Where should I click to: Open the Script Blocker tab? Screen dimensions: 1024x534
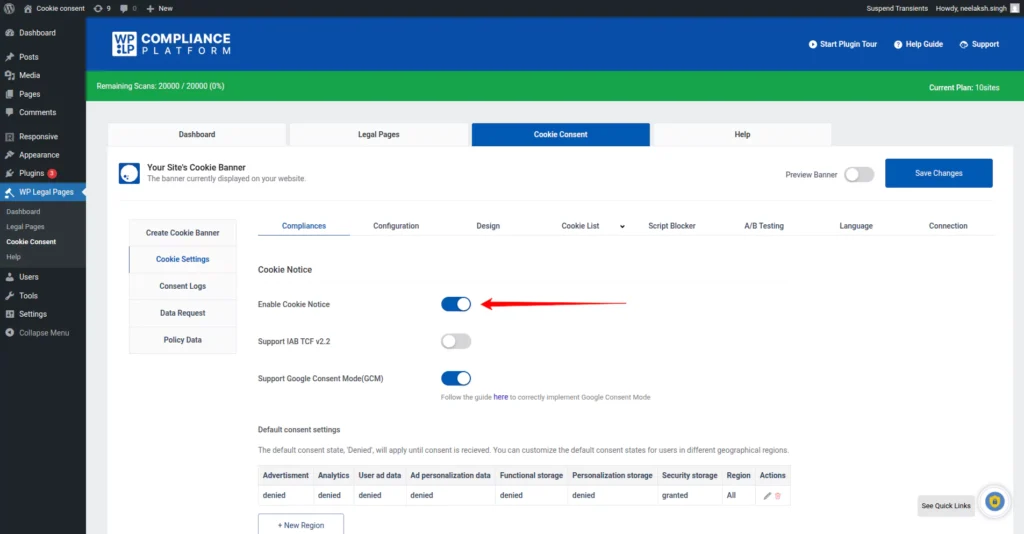671,226
